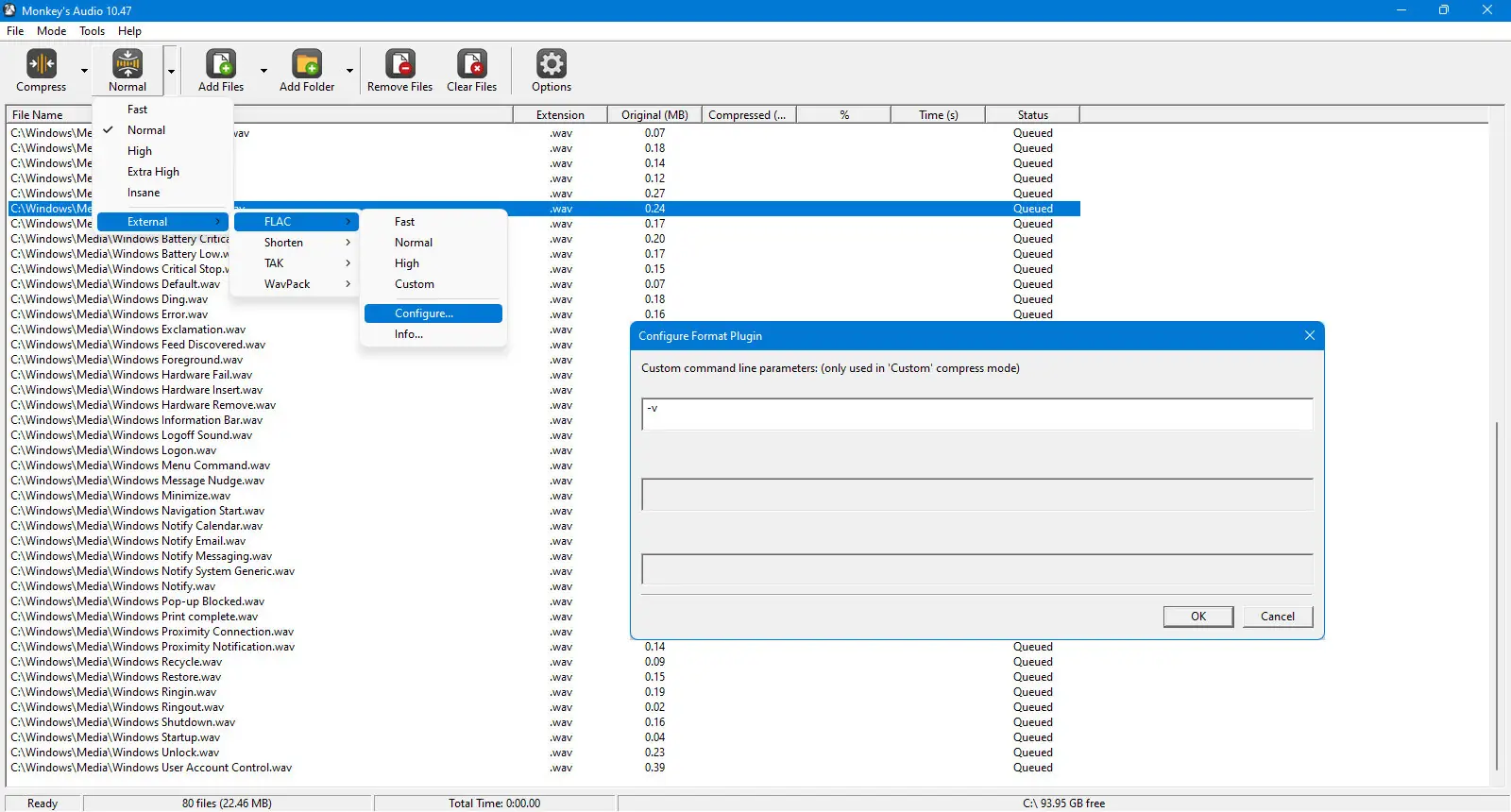Sort by the Original (MB) column header
Image resolution: width=1511 pixels, height=812 pixels.
point(654,115)
